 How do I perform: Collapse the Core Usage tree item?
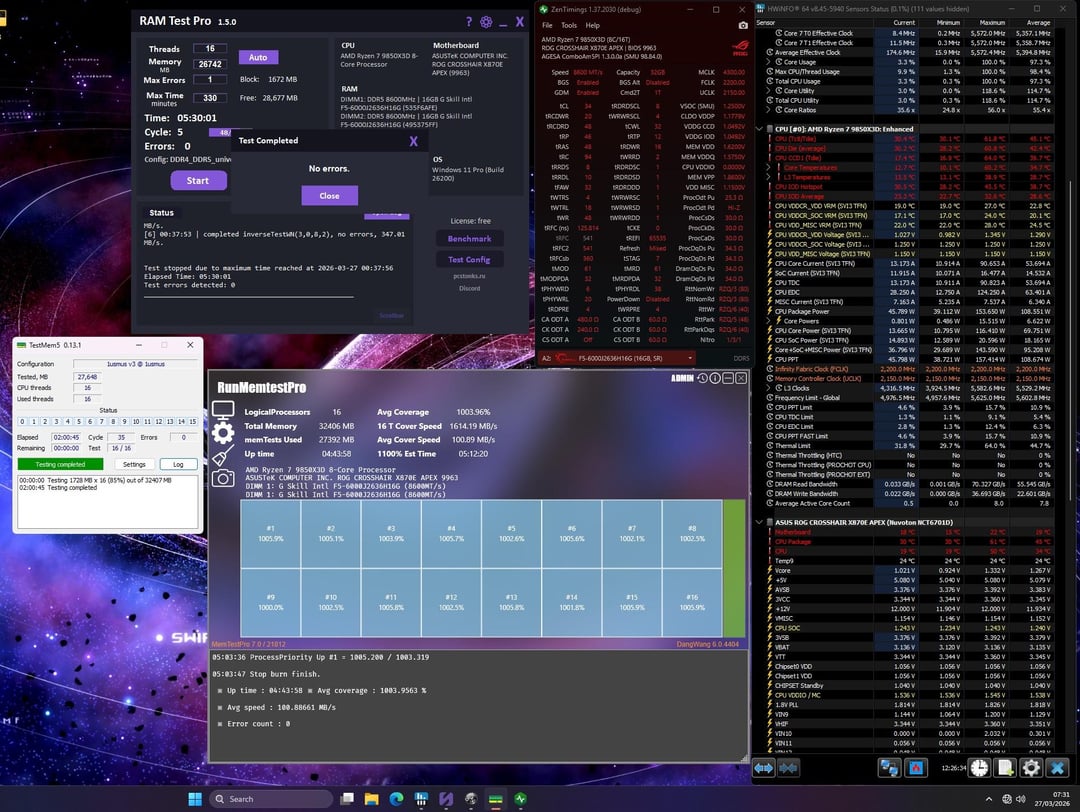767,62
